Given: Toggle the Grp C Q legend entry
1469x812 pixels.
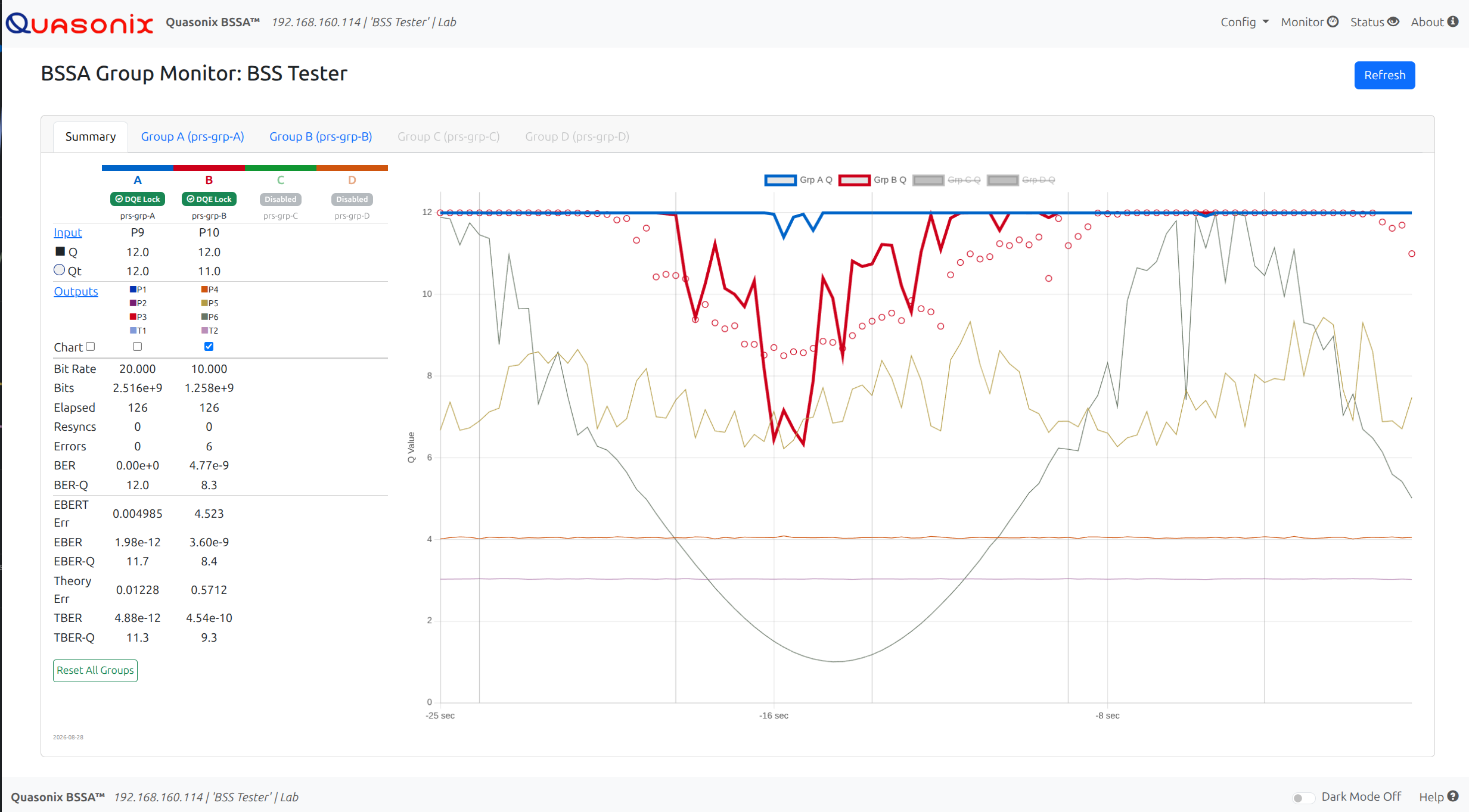Looking at the screenshot, I should (x=946, y=180).
